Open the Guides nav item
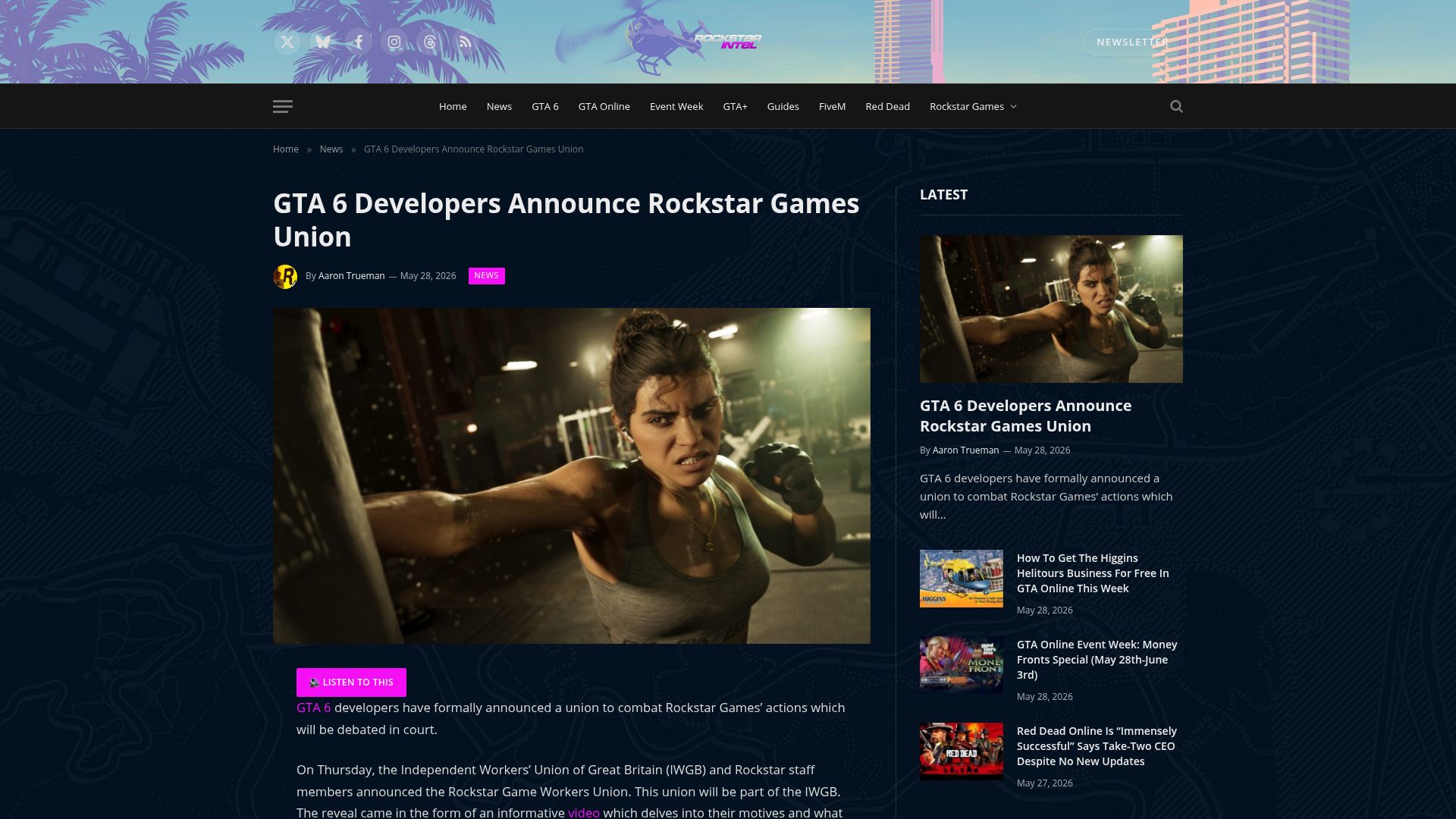The image size is (1456, 819). pyautogui.click(x=783, y=106)
